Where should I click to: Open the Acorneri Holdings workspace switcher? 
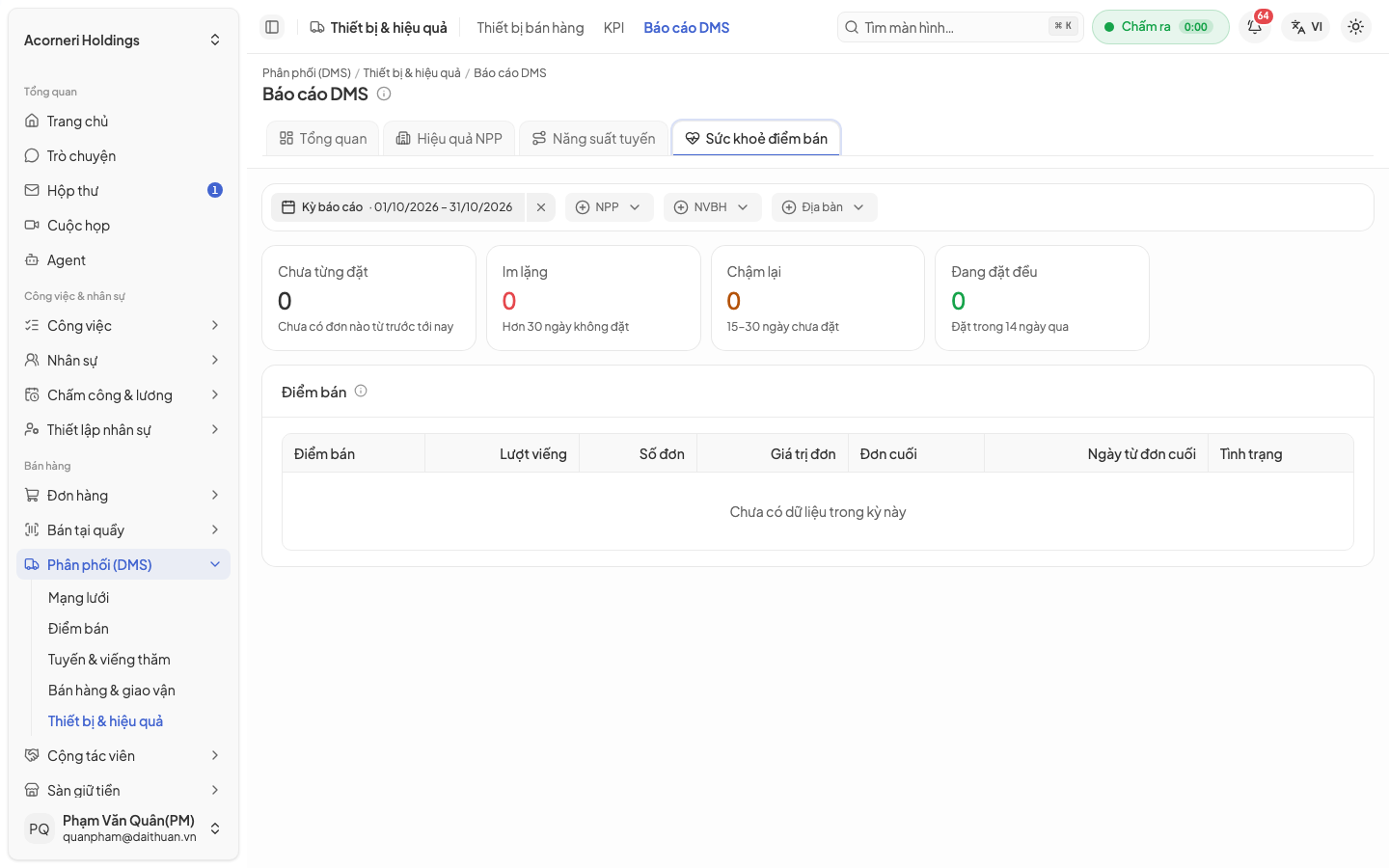[123, 41]
